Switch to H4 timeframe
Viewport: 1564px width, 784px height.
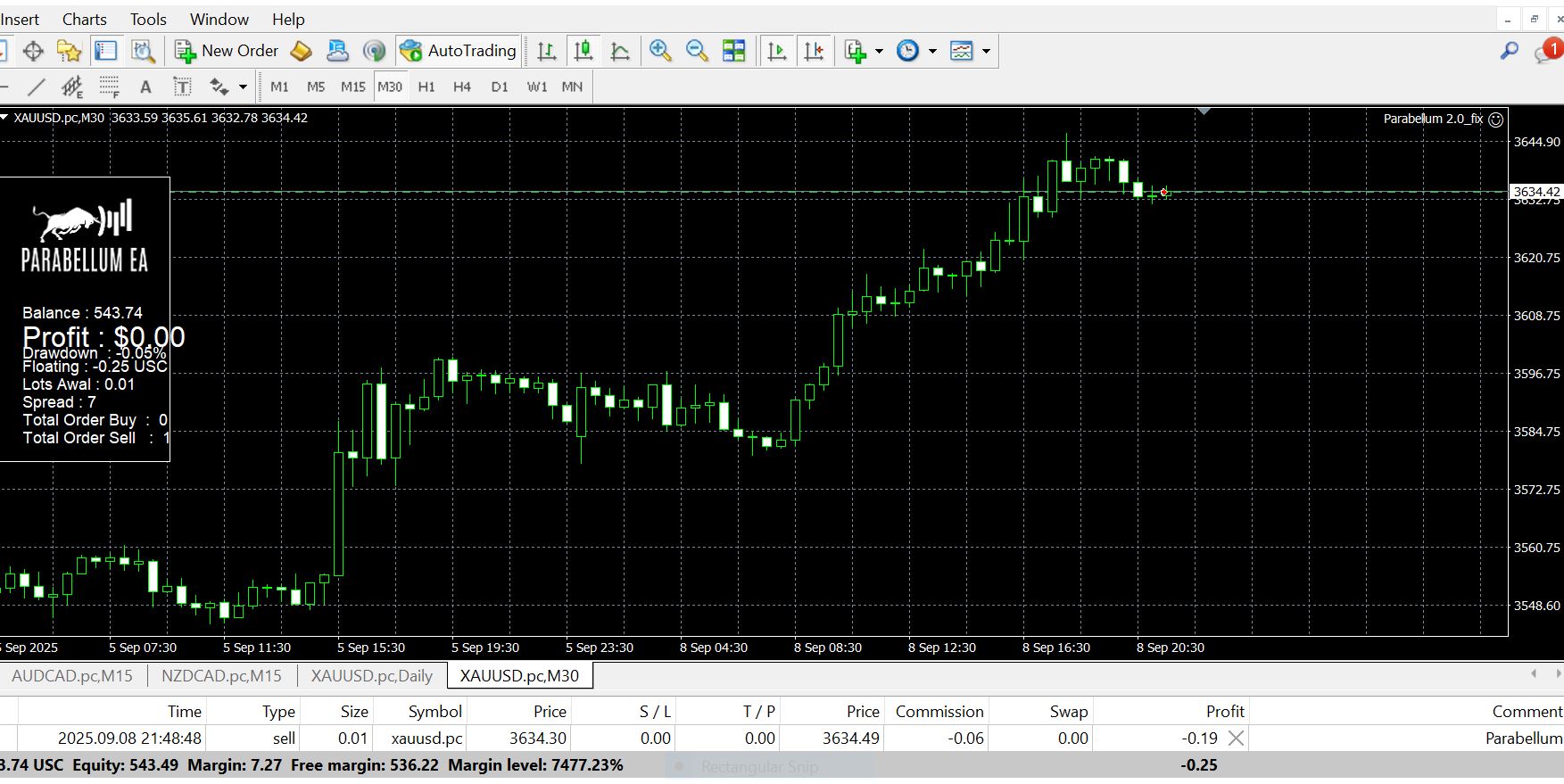(x=462, y=87)
